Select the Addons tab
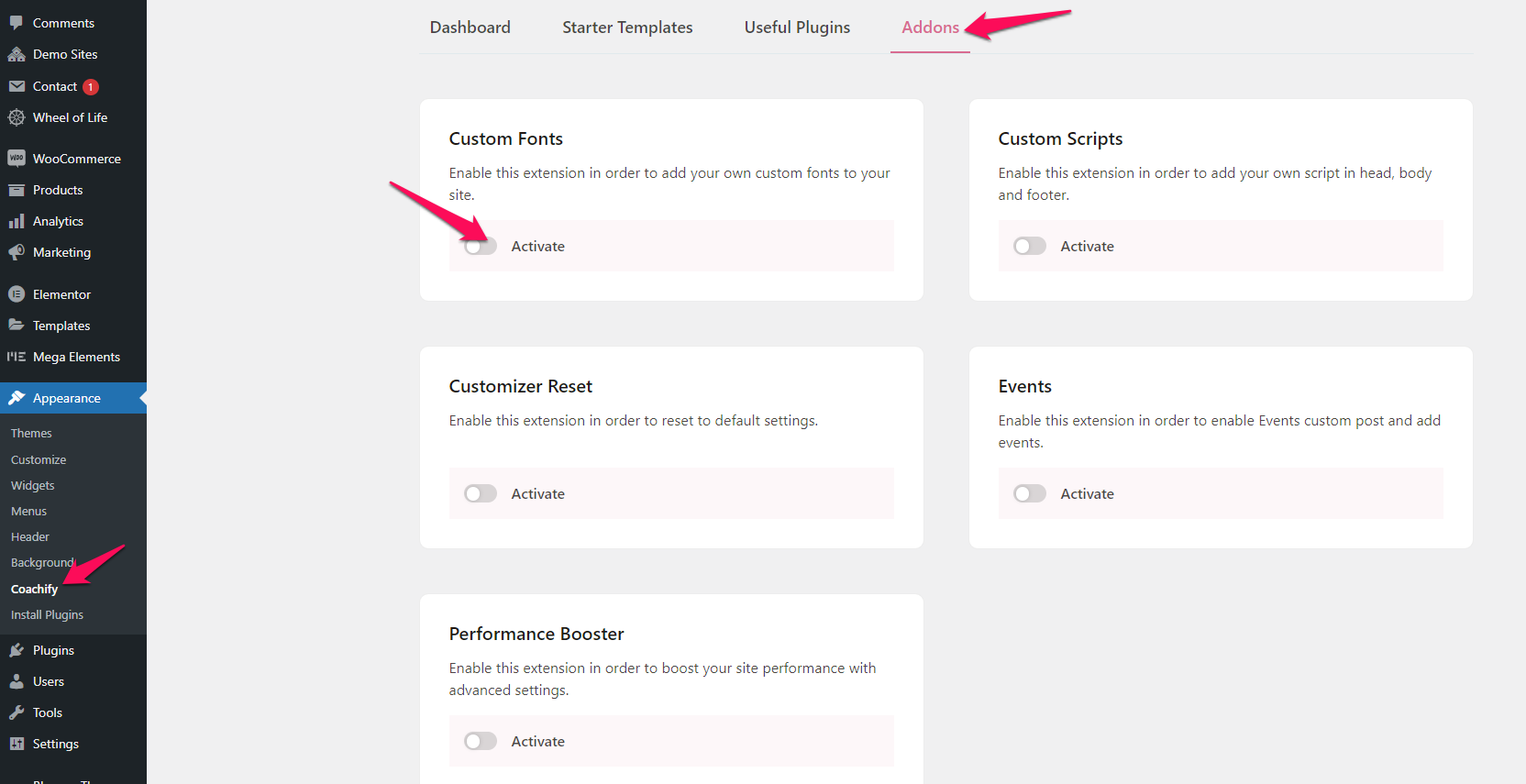 [x=930, y=28]
